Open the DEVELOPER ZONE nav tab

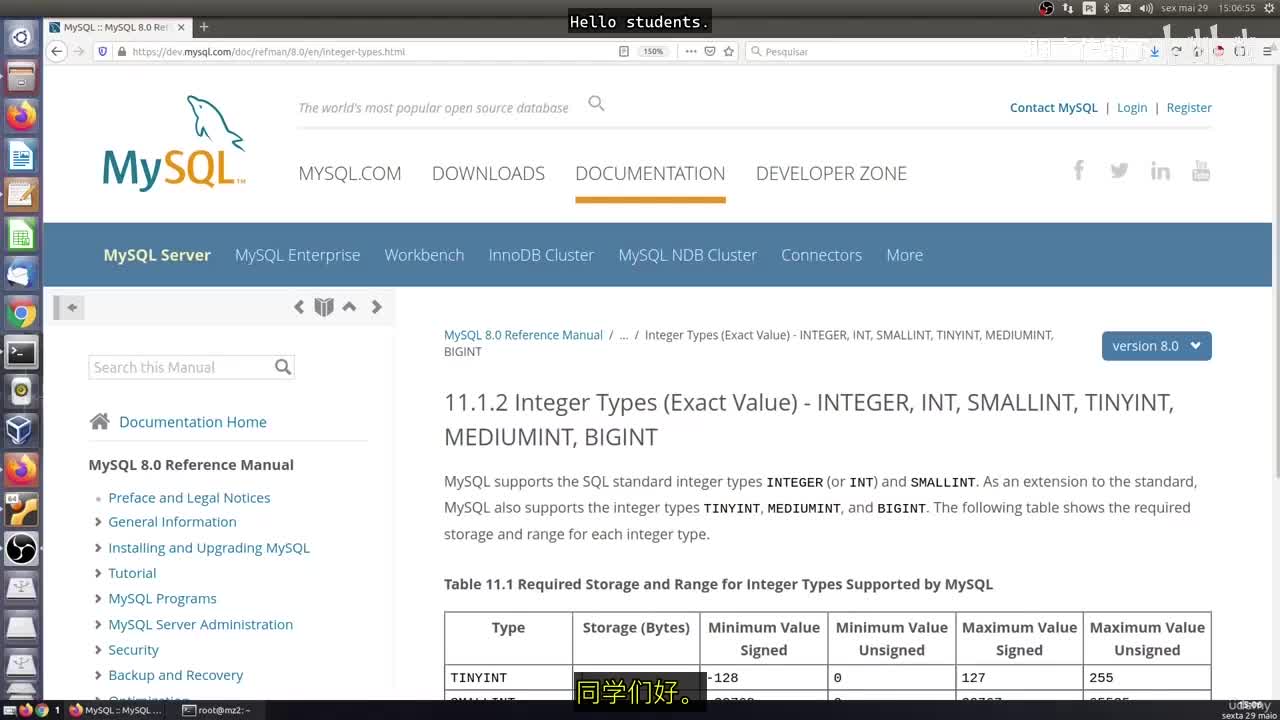831,173
